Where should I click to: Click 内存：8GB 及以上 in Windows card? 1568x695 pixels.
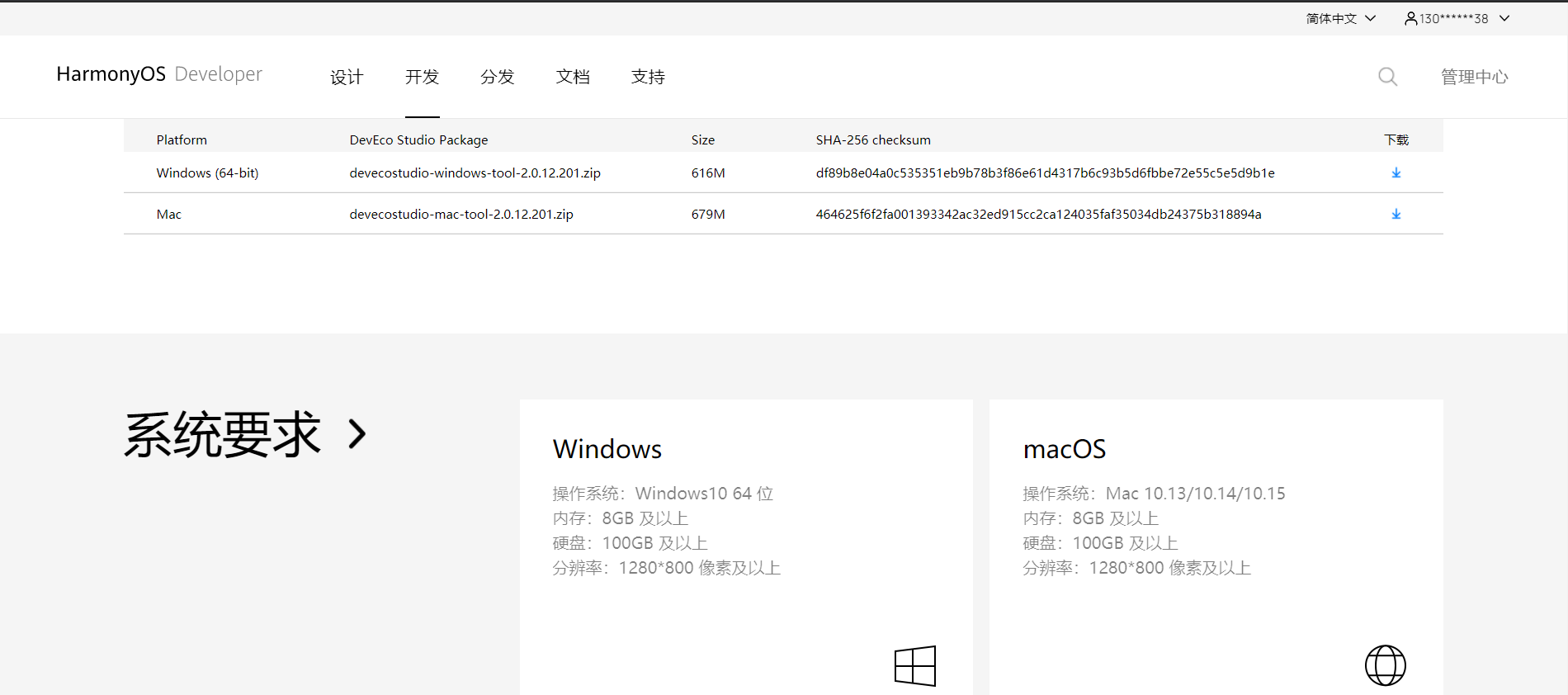point(621,518)
